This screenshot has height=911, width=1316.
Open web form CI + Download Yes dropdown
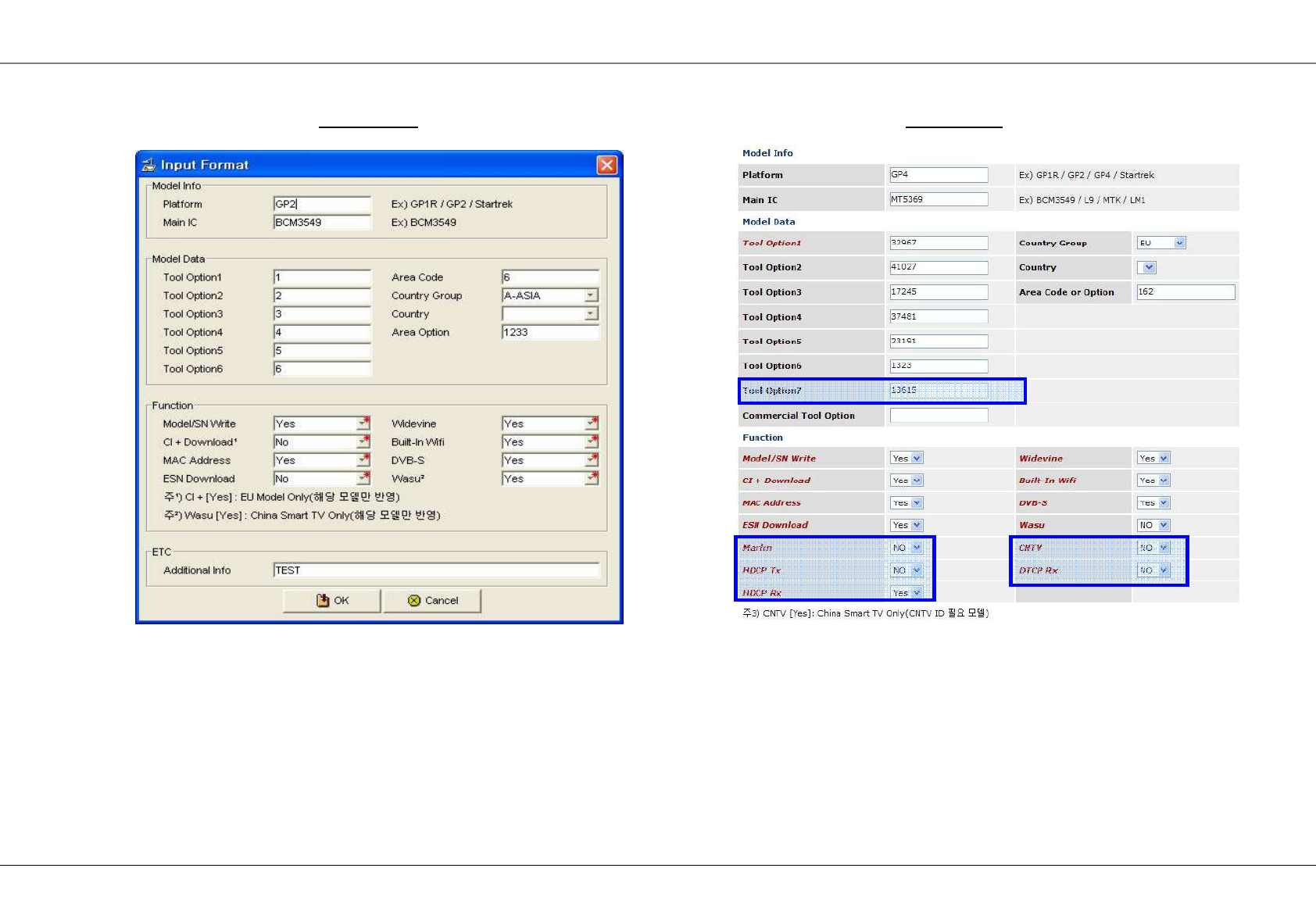point(907,481)
